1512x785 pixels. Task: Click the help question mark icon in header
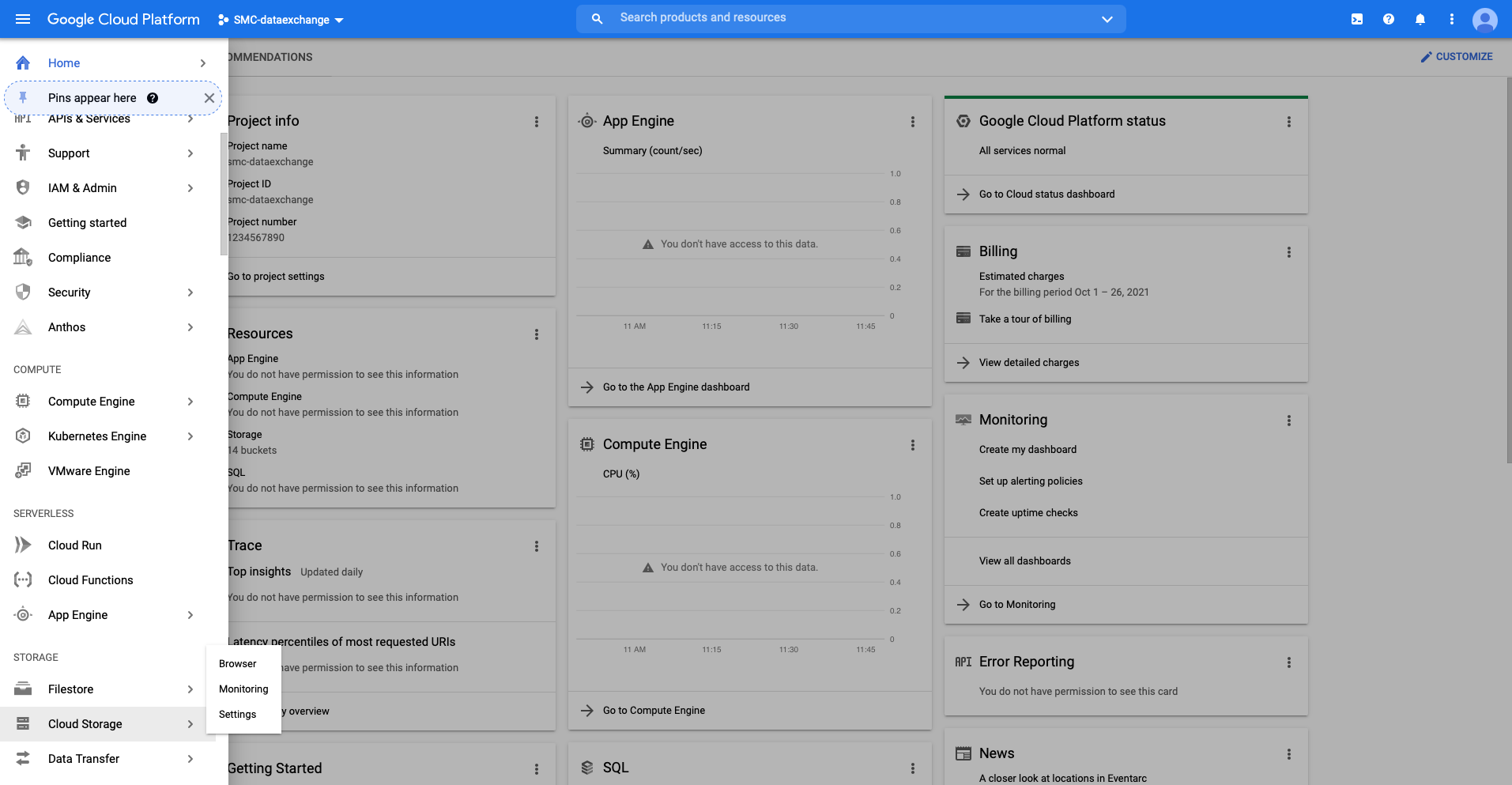pyautogui.click(x=1388, y=19)
